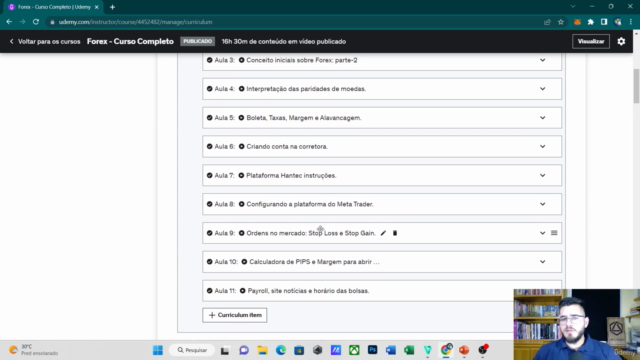
Task: Click the Aula 7 Plataforma Hantec title
Action: pos(291,176)
